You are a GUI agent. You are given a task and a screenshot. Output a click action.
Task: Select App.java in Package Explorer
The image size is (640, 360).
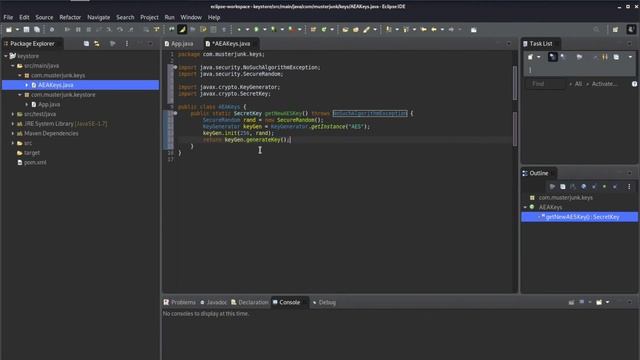49,104
